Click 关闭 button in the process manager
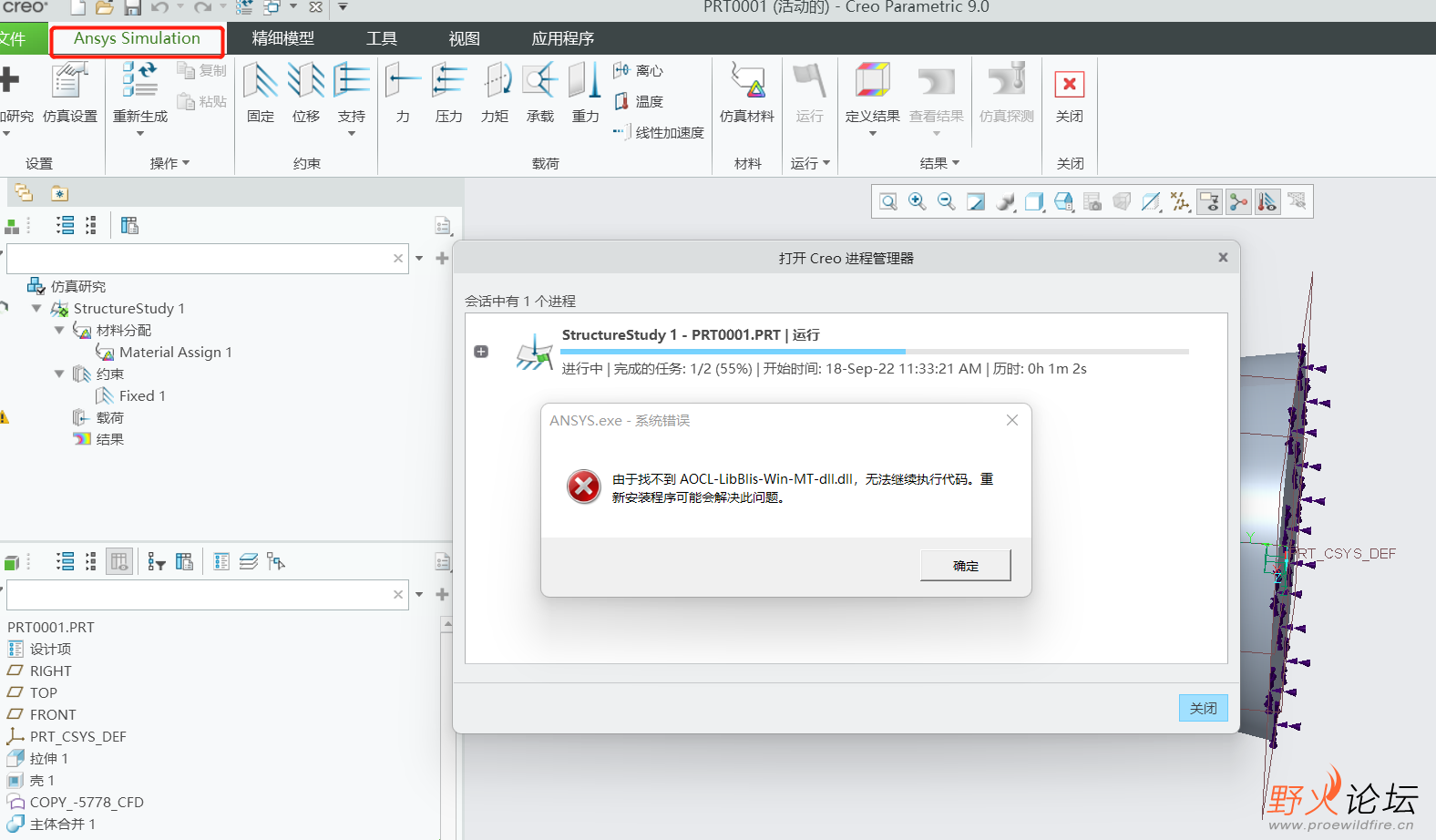1436x840 pixels. (x=1204, y=708)
